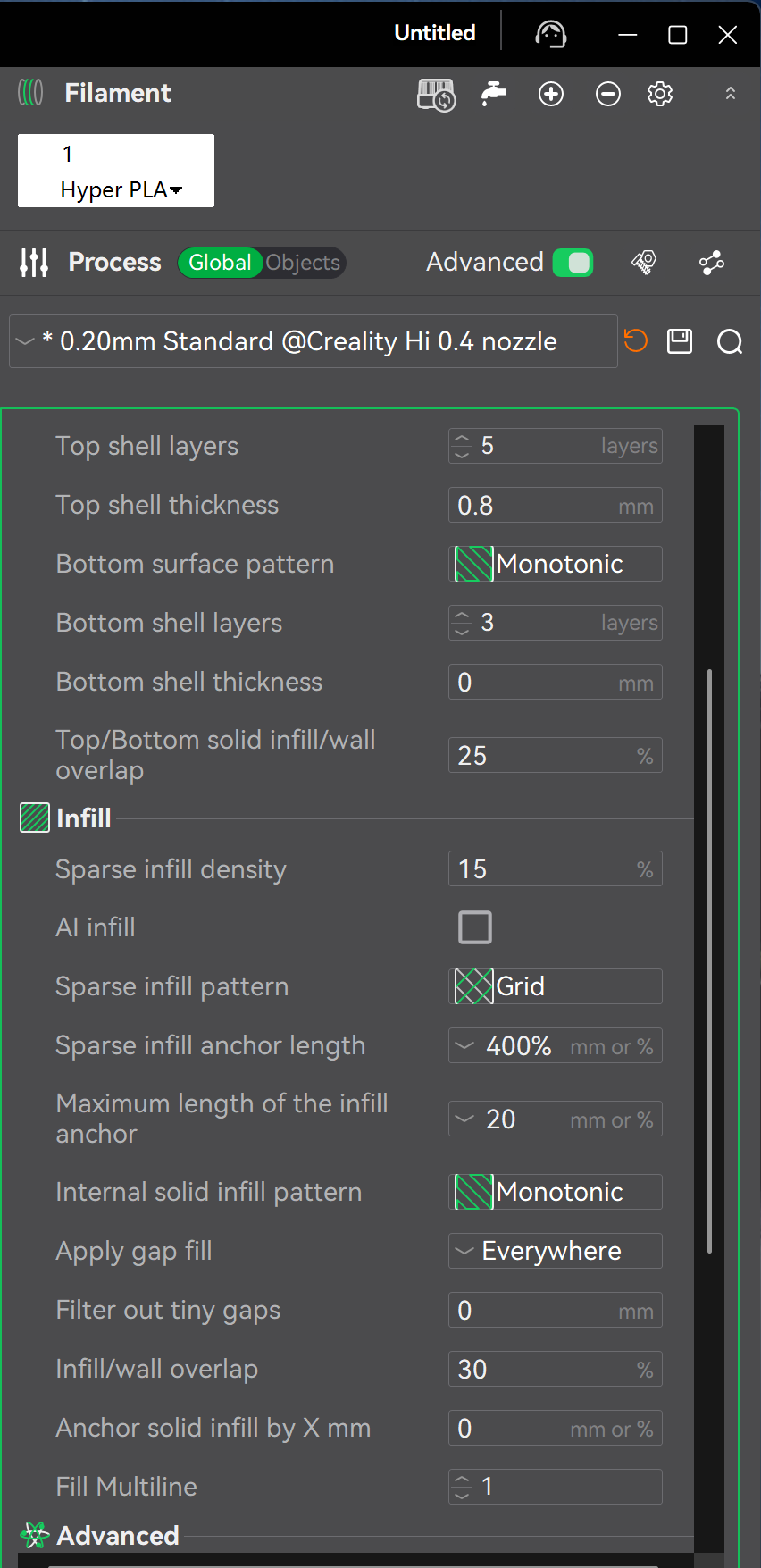
Task: Remove a filament with minus icon
Action: pos(608,94)
